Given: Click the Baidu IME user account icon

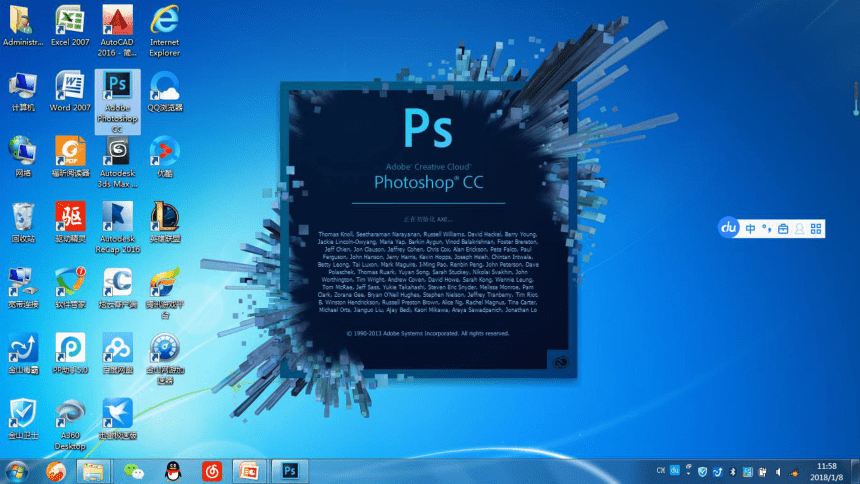Looking at the screenshot, I should [800, 229].
